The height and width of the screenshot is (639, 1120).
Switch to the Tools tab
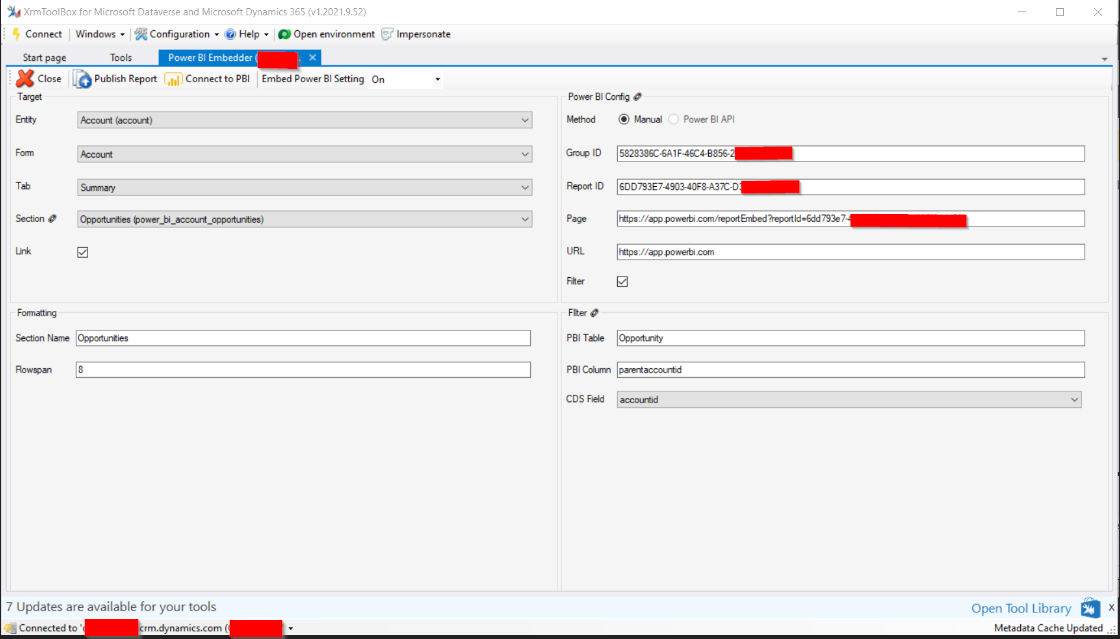pyautogui.click(x=121, y=57)
